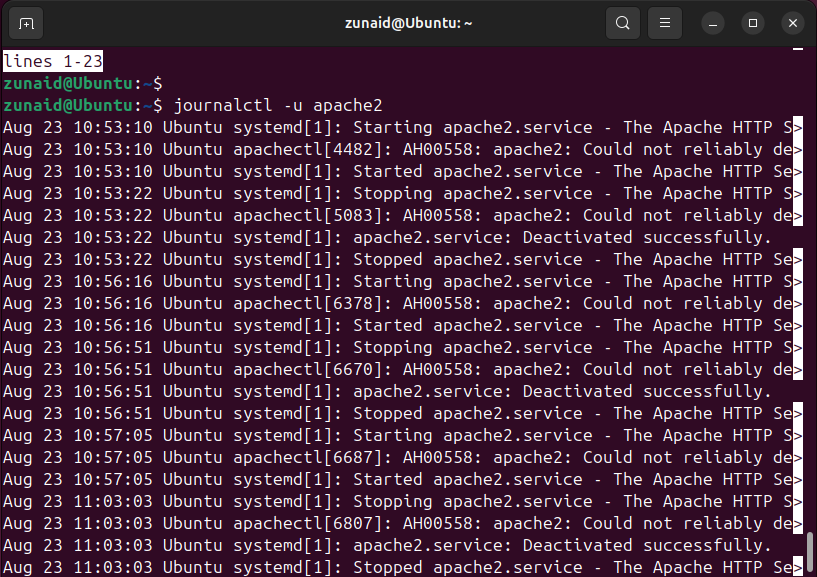817x577 pixels.
Task: Minimize the terminal window
Action: pyautogui.click(x=713, y=23)
